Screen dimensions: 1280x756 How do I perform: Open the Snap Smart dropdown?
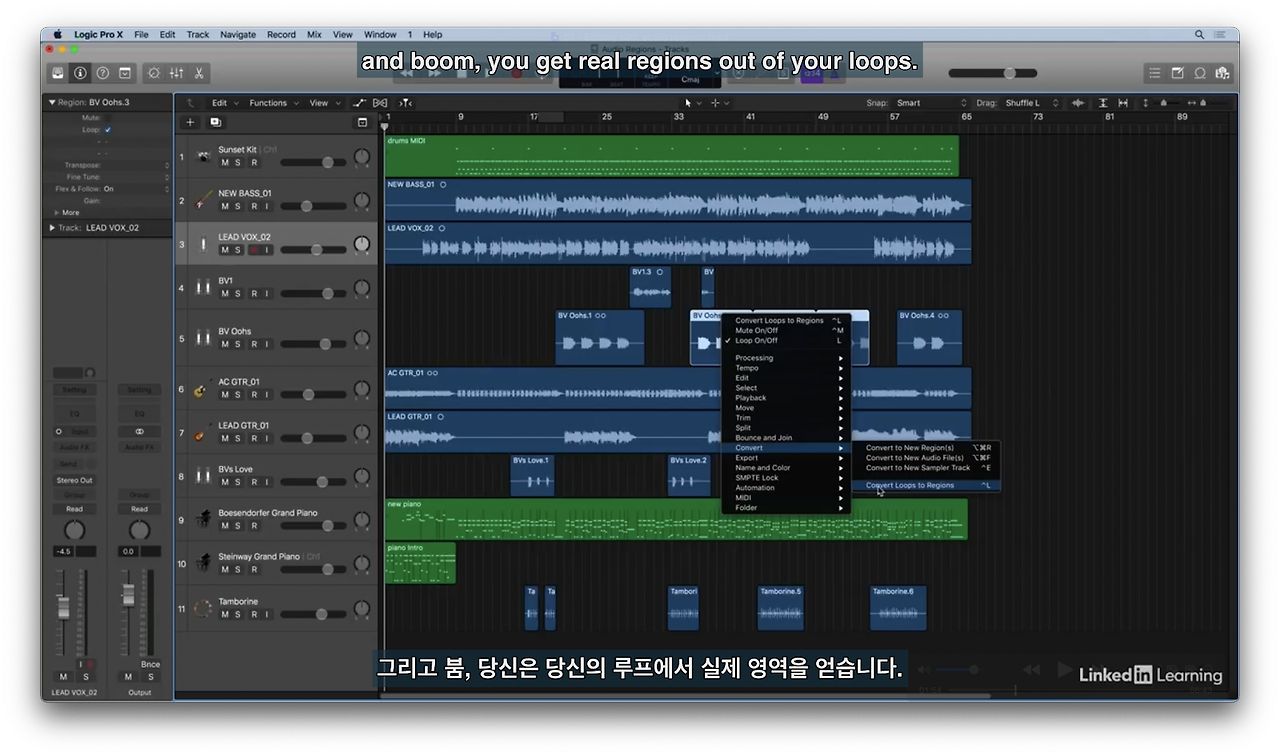click(931, 103)
